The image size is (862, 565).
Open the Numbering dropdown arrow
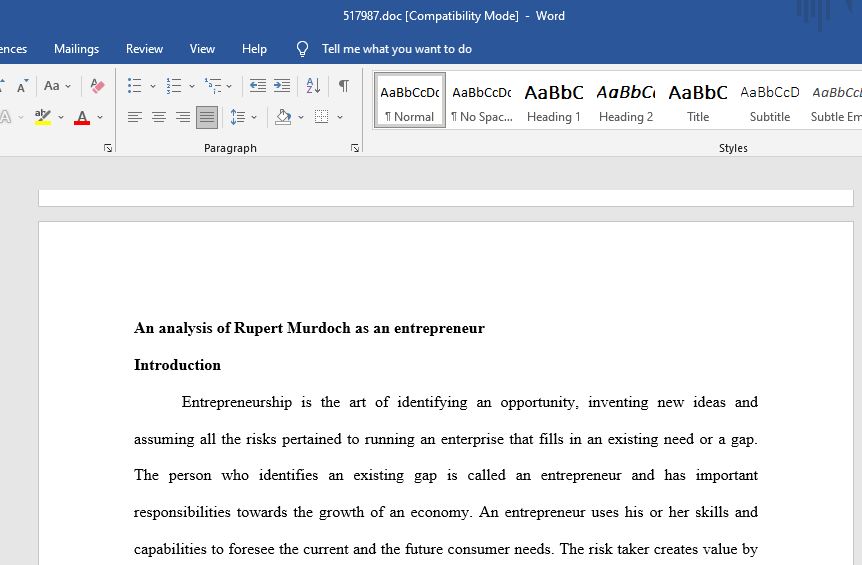pos(192,86)
